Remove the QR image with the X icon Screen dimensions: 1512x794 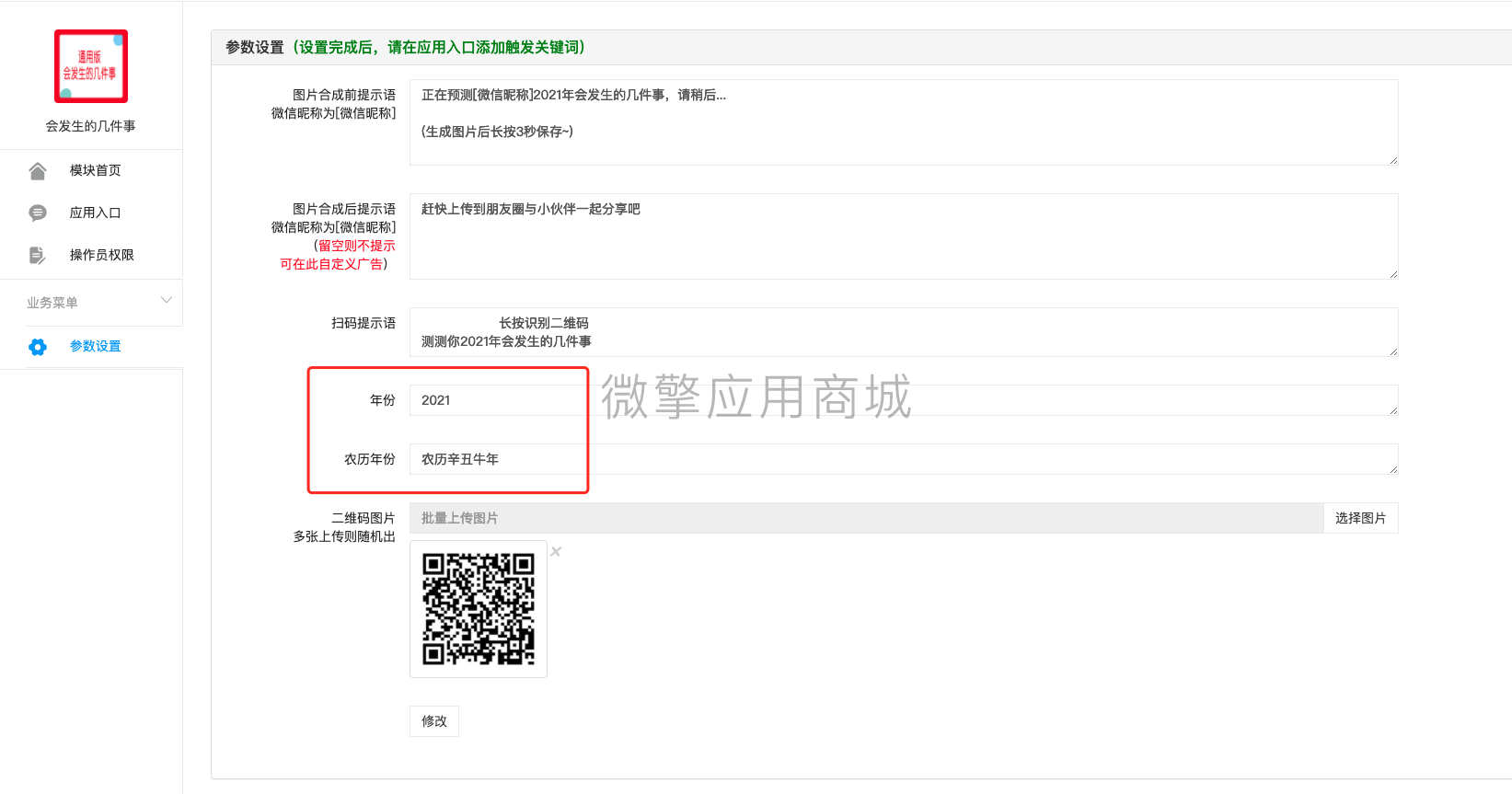click(x=556, y=551)
